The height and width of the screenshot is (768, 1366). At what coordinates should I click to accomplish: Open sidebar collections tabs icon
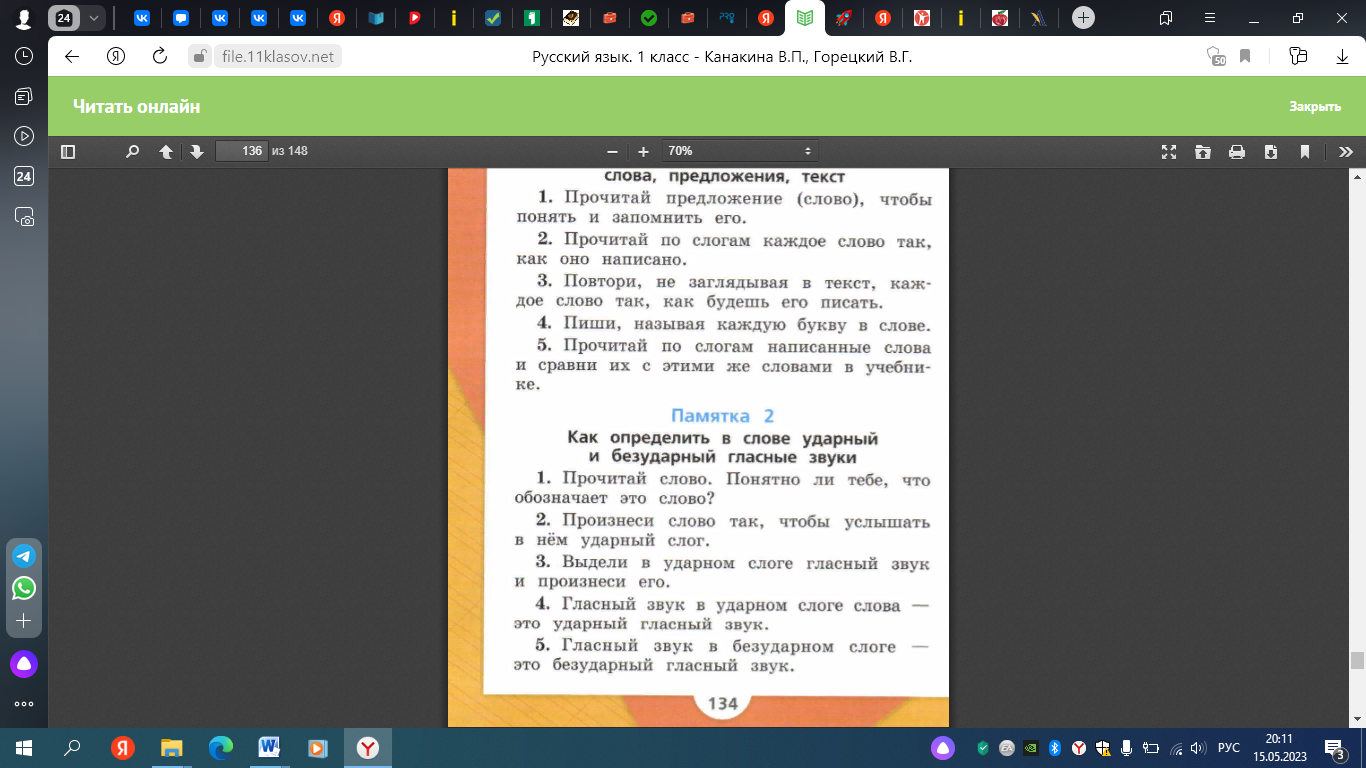coord(24,96)
